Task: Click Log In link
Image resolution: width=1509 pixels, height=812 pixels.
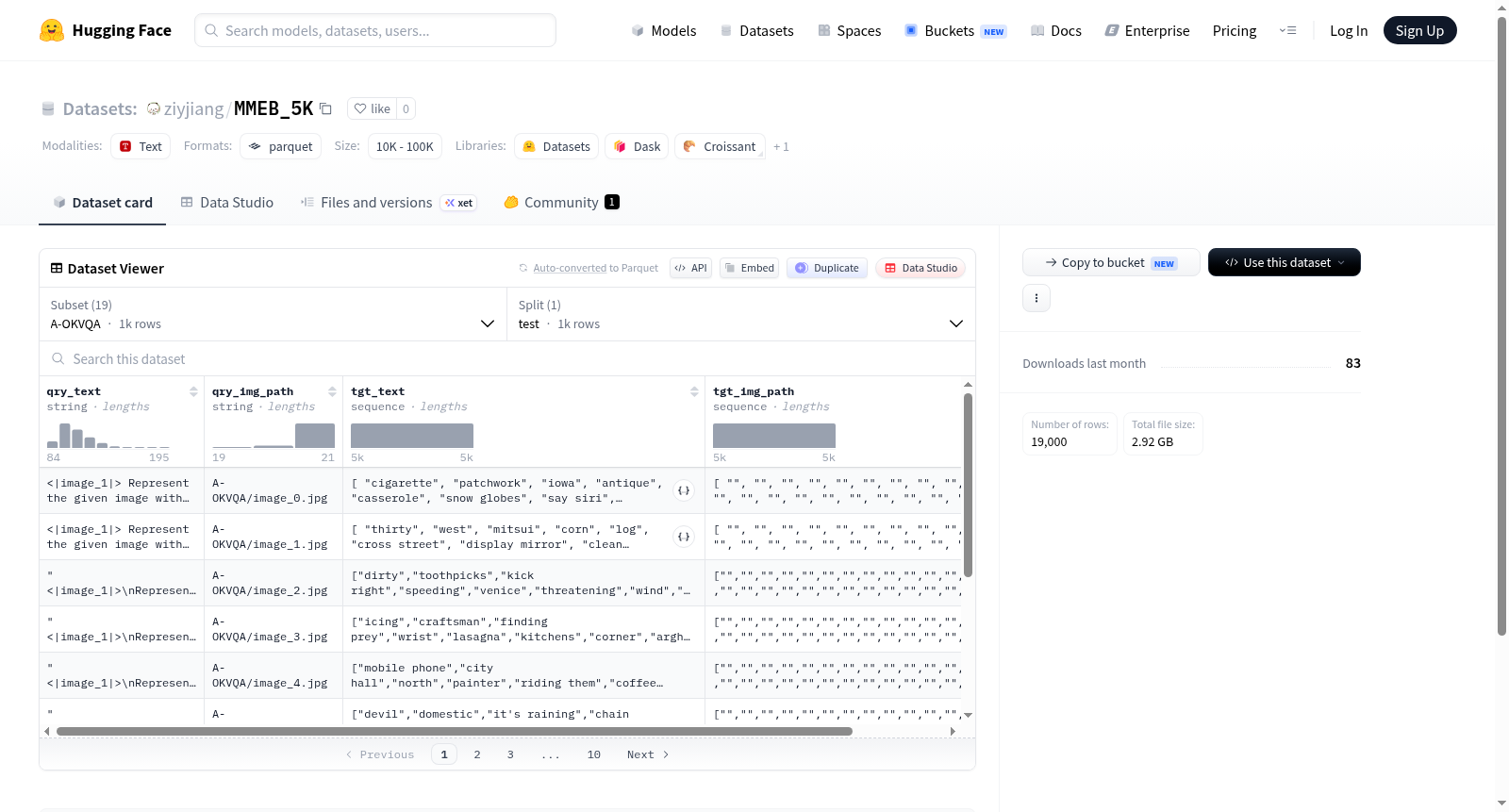Action: point(1349,30)
